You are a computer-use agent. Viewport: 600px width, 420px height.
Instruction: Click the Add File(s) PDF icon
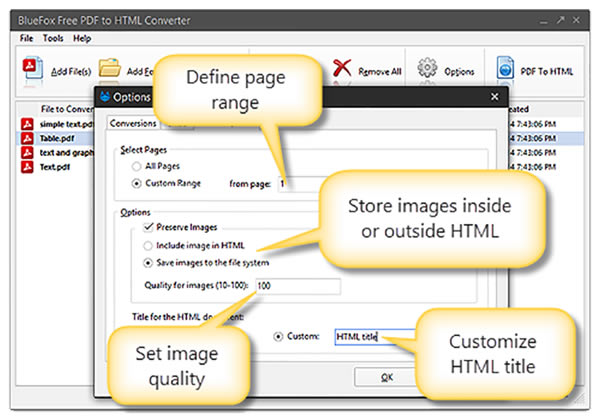tap(31, 70)
